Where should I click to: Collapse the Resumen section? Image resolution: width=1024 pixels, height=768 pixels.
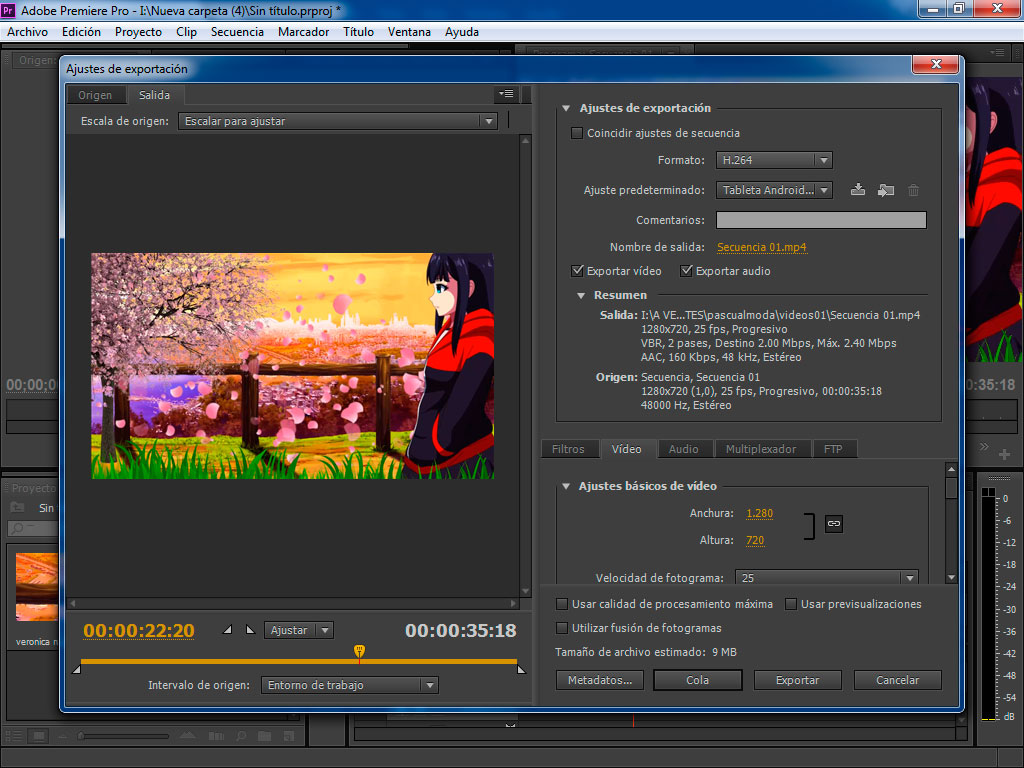[x=581, y=296]
